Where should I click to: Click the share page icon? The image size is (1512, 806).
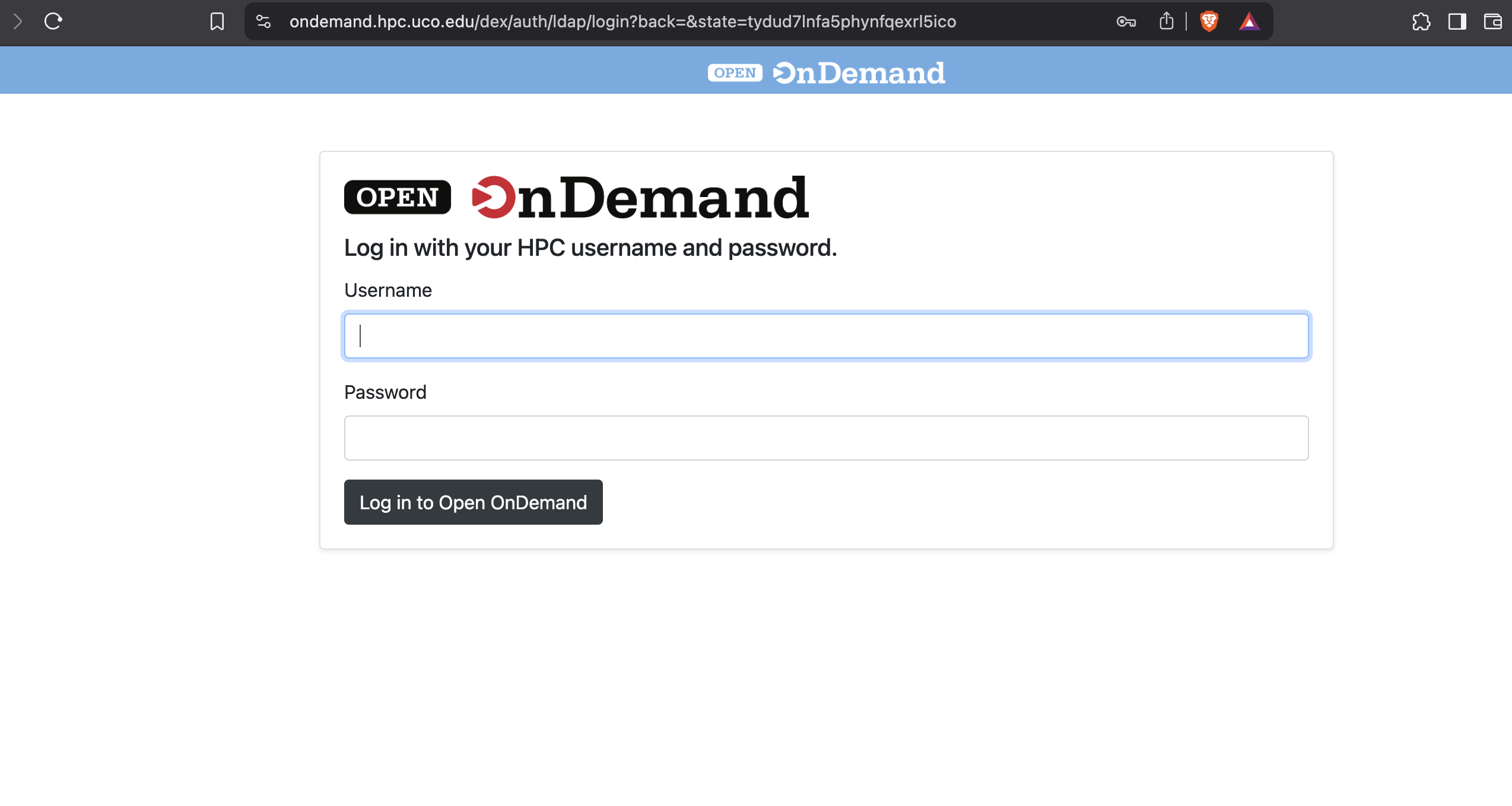[1167, 22]
